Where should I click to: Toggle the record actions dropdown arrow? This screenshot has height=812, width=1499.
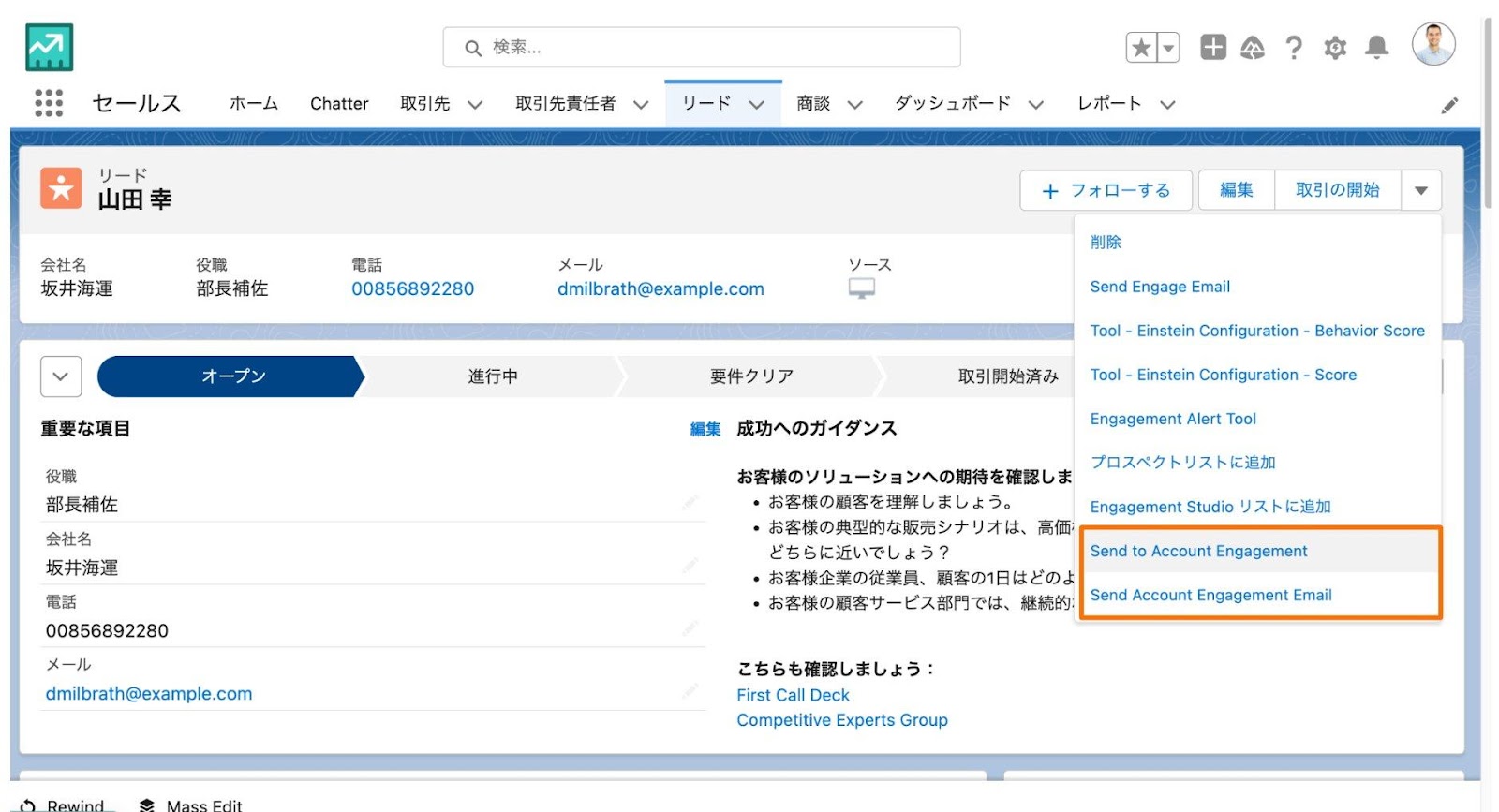1421,190
